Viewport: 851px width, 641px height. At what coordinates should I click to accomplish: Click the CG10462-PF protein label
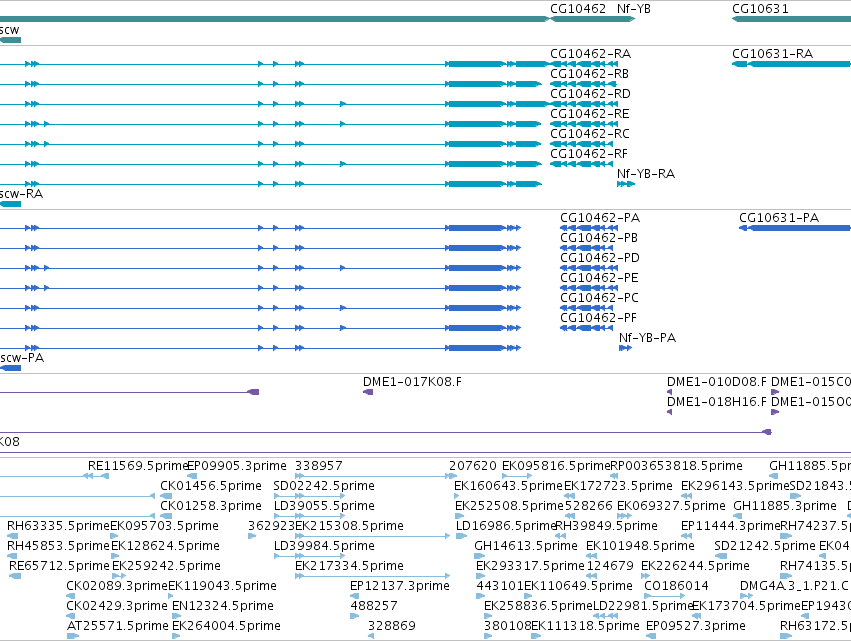pos(598,318)
